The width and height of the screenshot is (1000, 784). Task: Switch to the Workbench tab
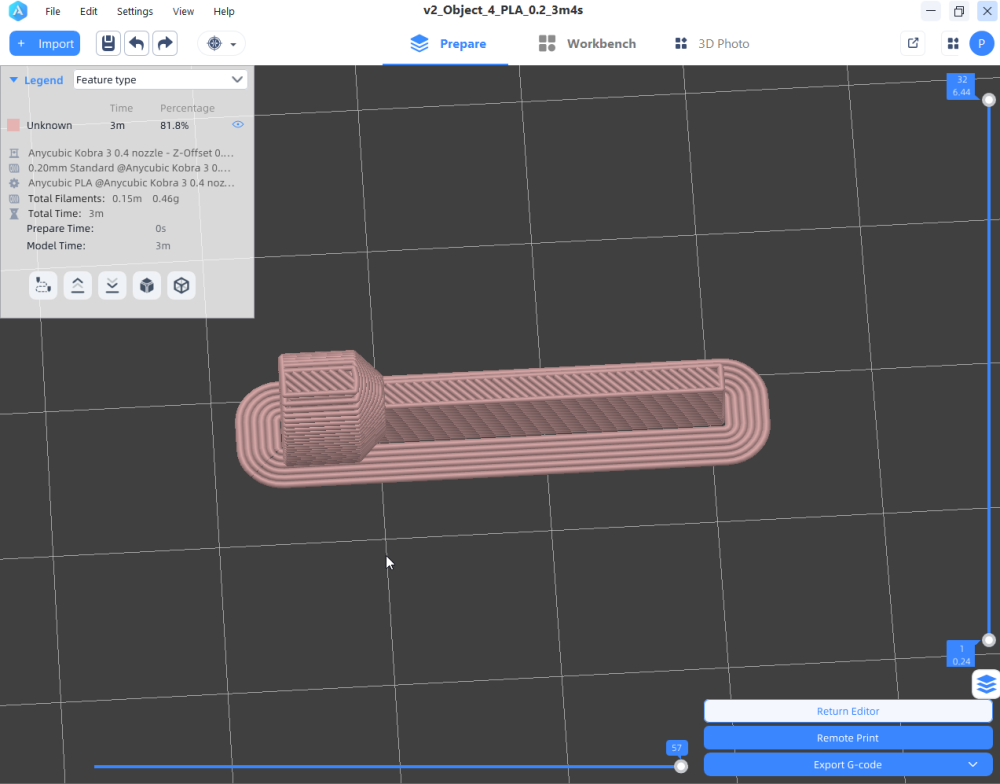point(587,43)
